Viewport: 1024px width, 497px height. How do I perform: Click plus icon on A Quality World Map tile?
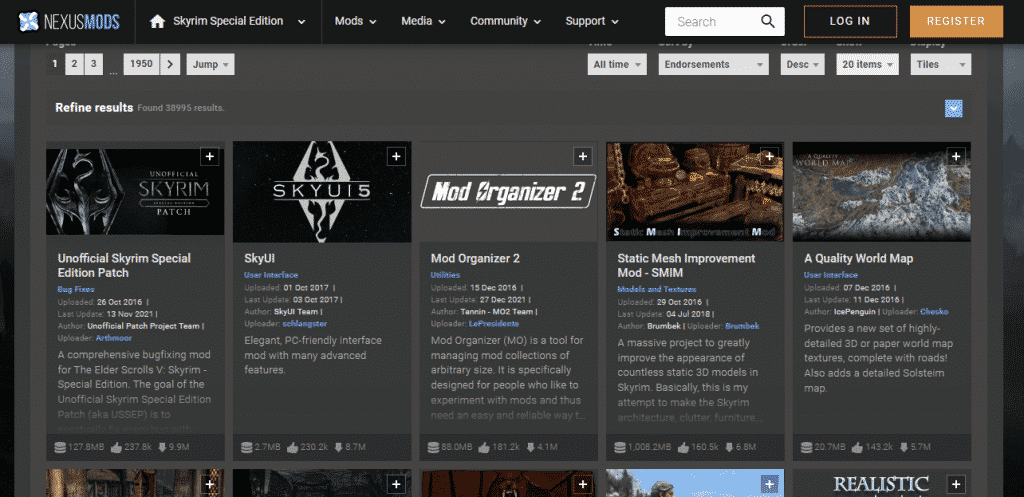(x=957, y=156)
